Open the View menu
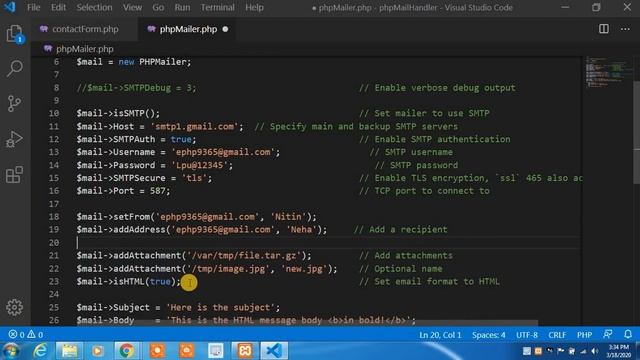The height and width of the screenshot is (360, 640). (132, 7)
